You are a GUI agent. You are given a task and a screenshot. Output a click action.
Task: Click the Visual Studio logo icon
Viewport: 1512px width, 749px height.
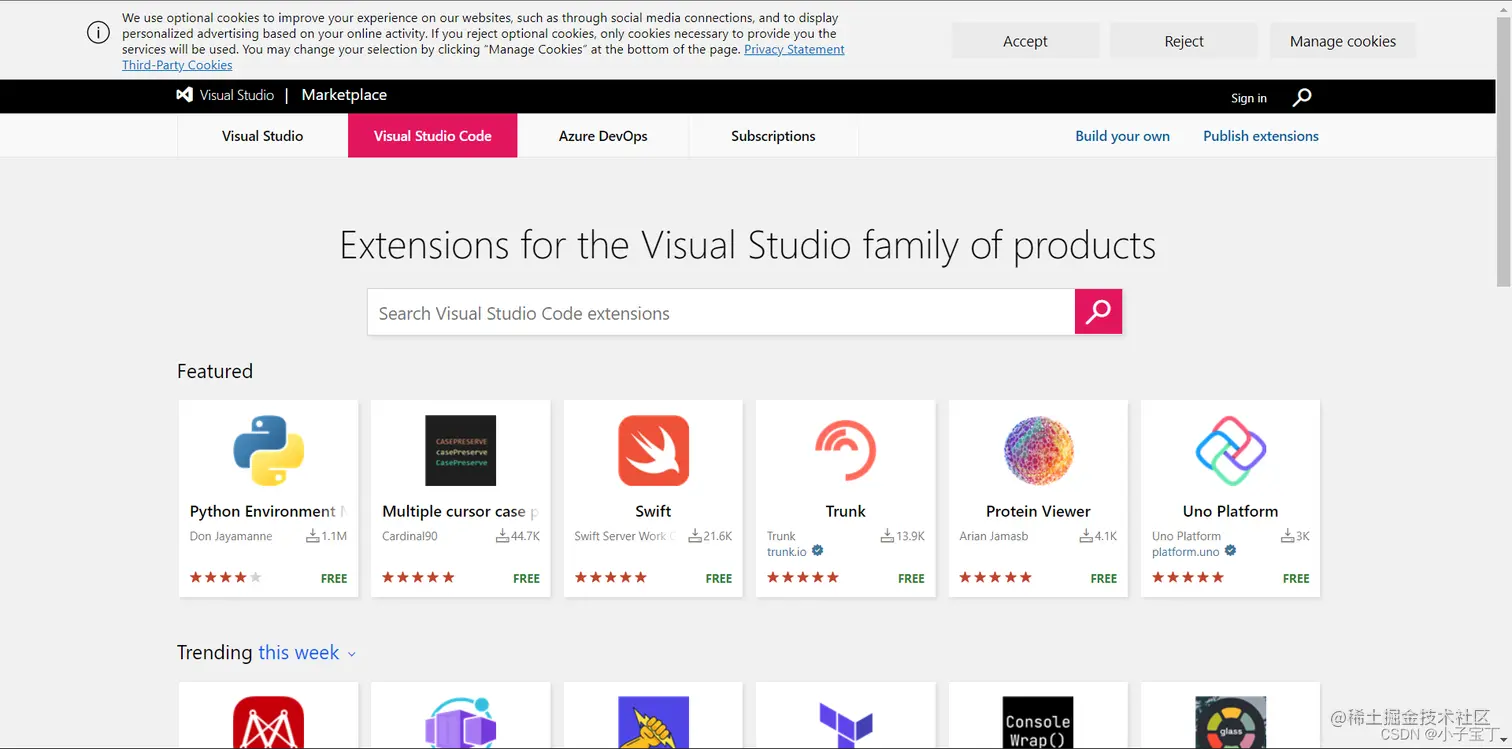[x=185, y=95]
